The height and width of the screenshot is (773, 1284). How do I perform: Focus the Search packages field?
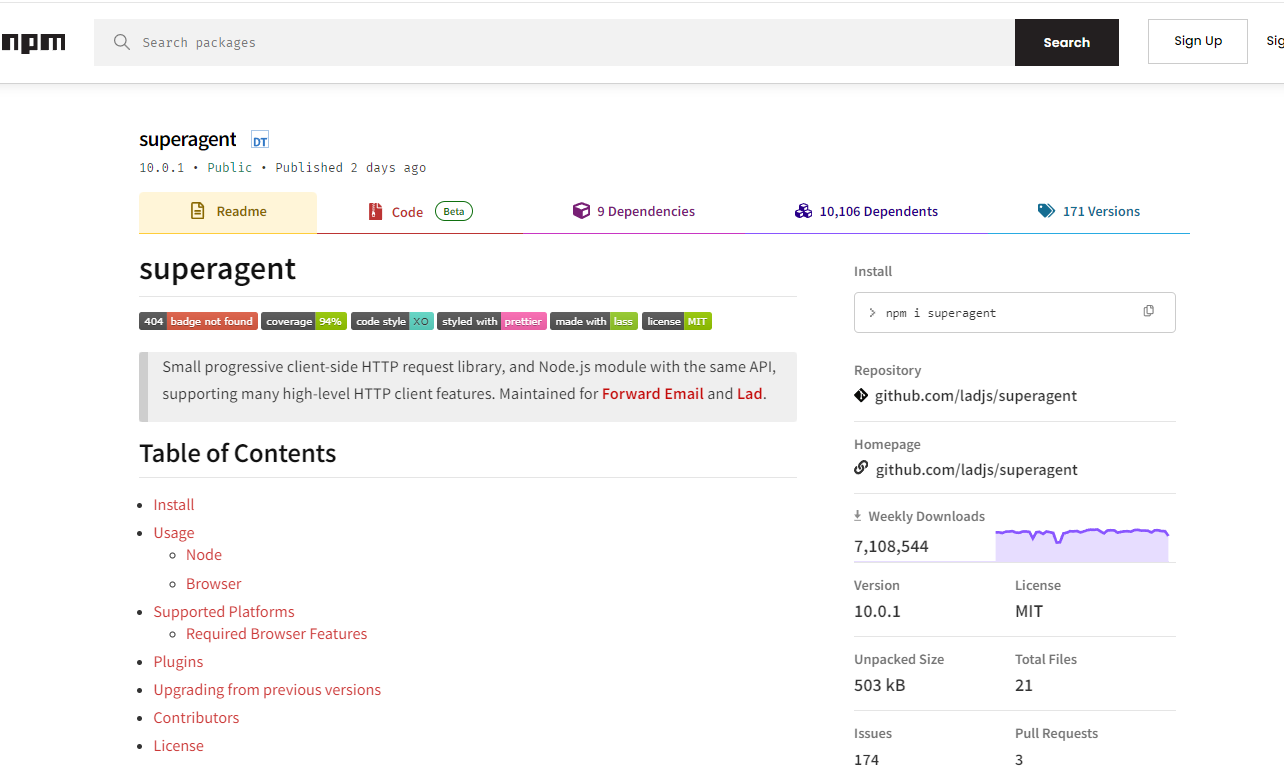(554, 42)
